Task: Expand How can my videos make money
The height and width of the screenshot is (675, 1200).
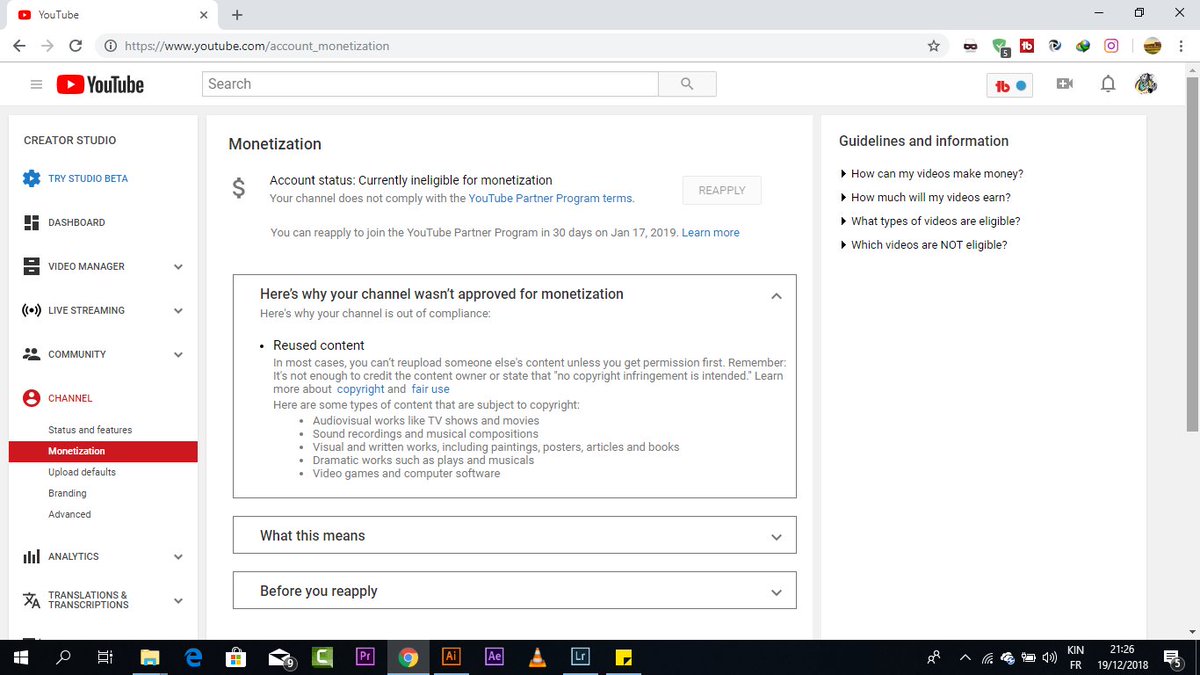Action: click(x=931, y=174)
